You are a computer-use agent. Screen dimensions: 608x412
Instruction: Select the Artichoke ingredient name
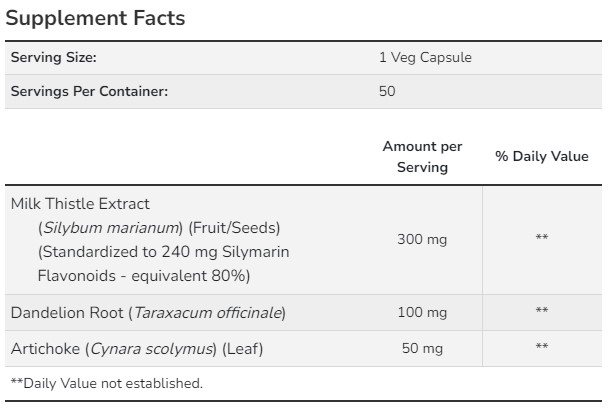45,348
